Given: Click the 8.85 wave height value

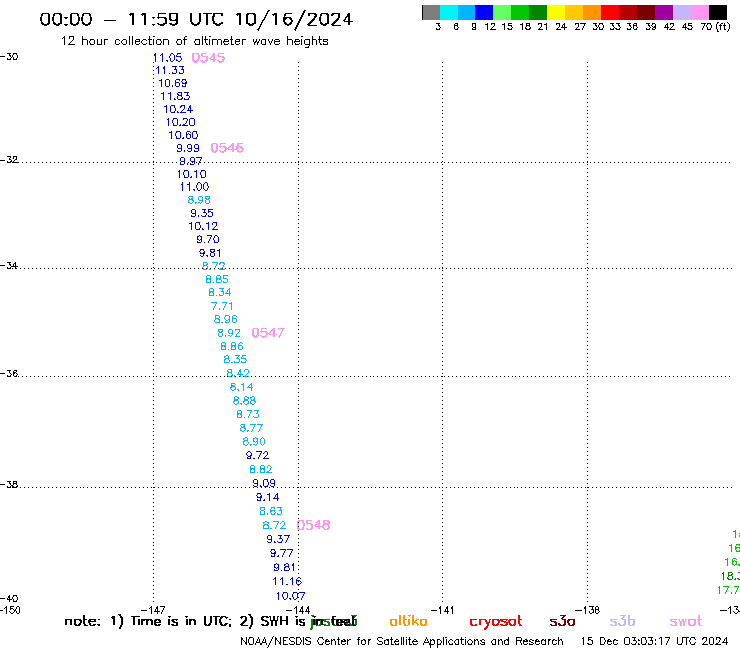Looking at the screenshot, I should (x=217, y=279).
